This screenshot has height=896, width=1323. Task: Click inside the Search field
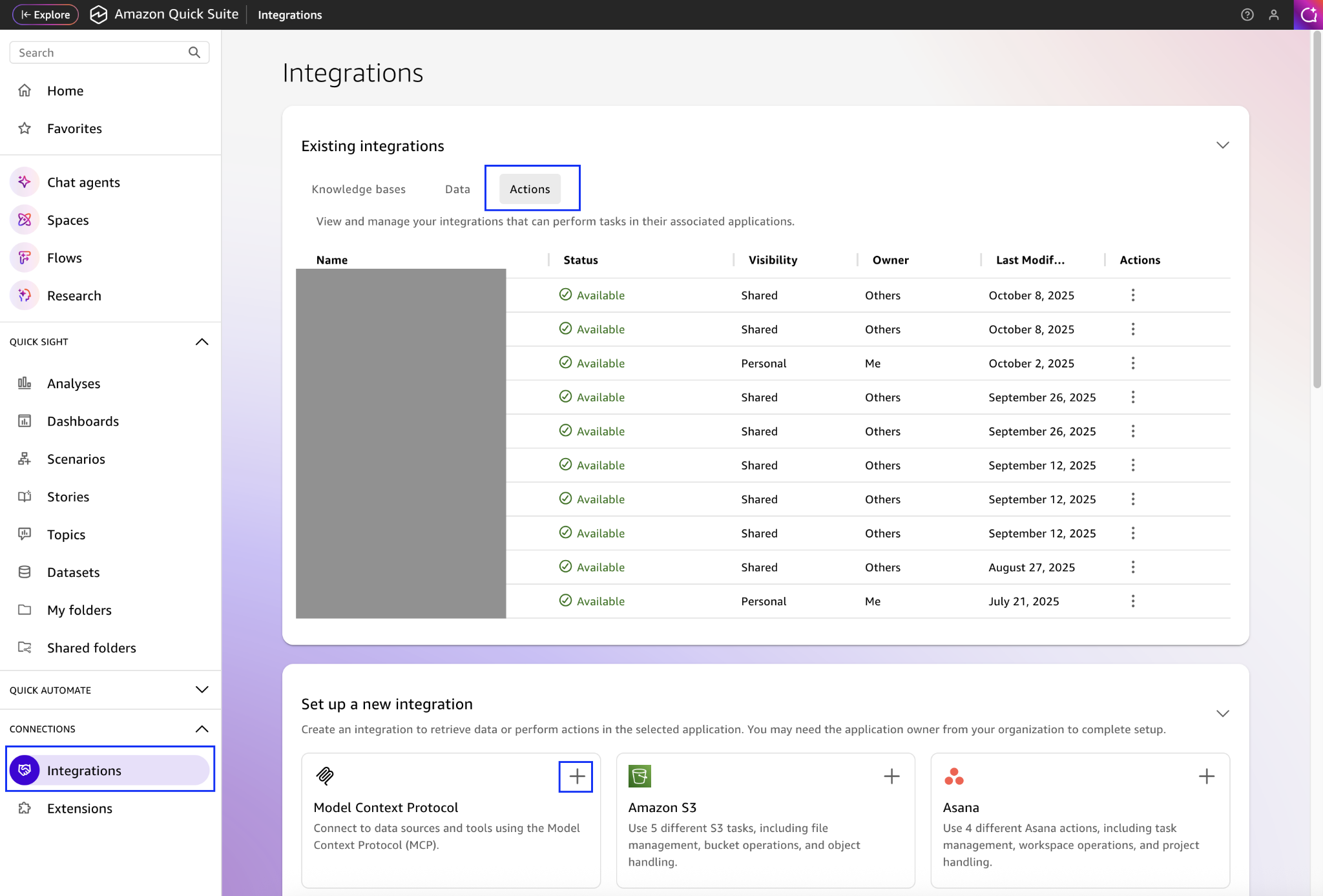tap(97, 52)
